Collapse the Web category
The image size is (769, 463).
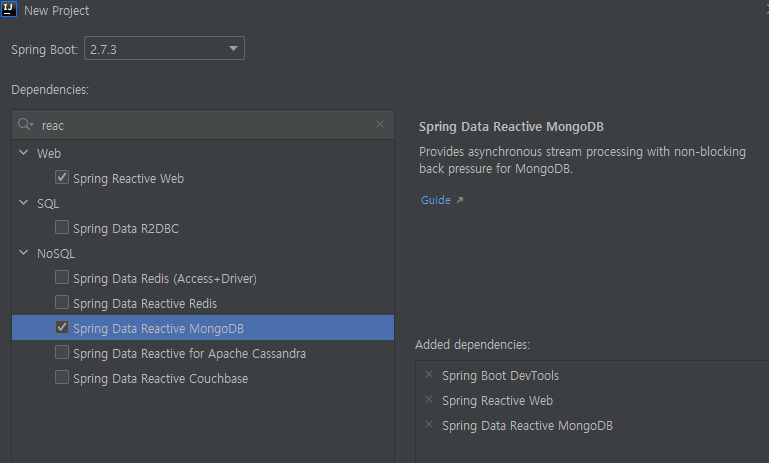tap(23, 154)
